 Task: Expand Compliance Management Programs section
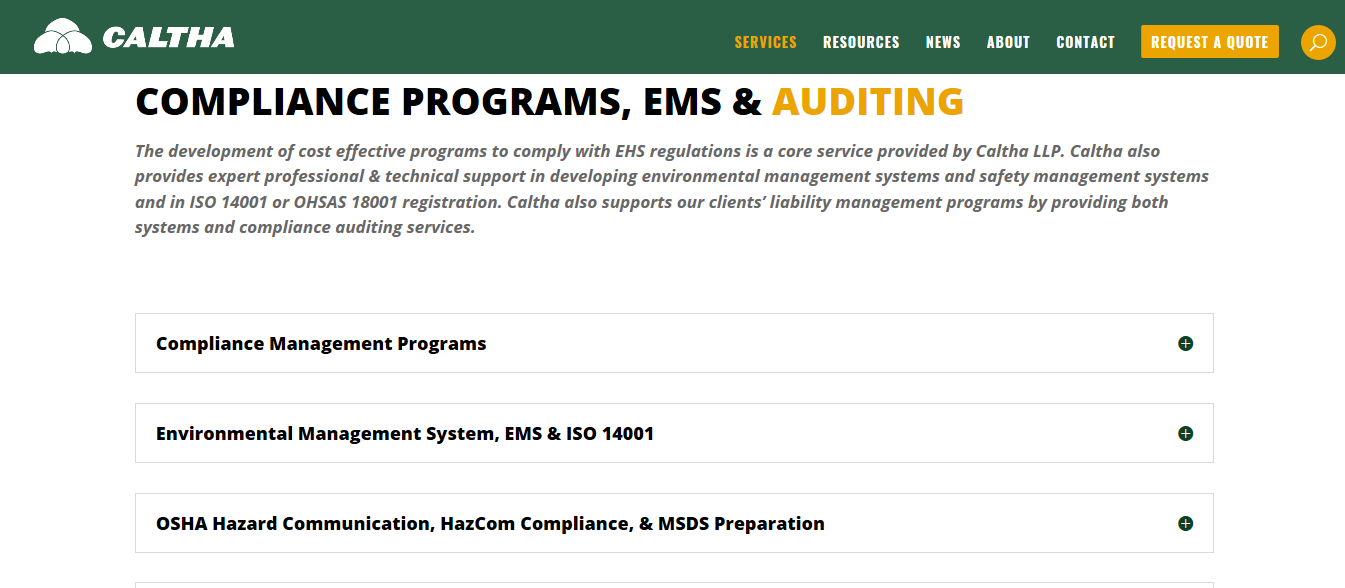point(674,343)
